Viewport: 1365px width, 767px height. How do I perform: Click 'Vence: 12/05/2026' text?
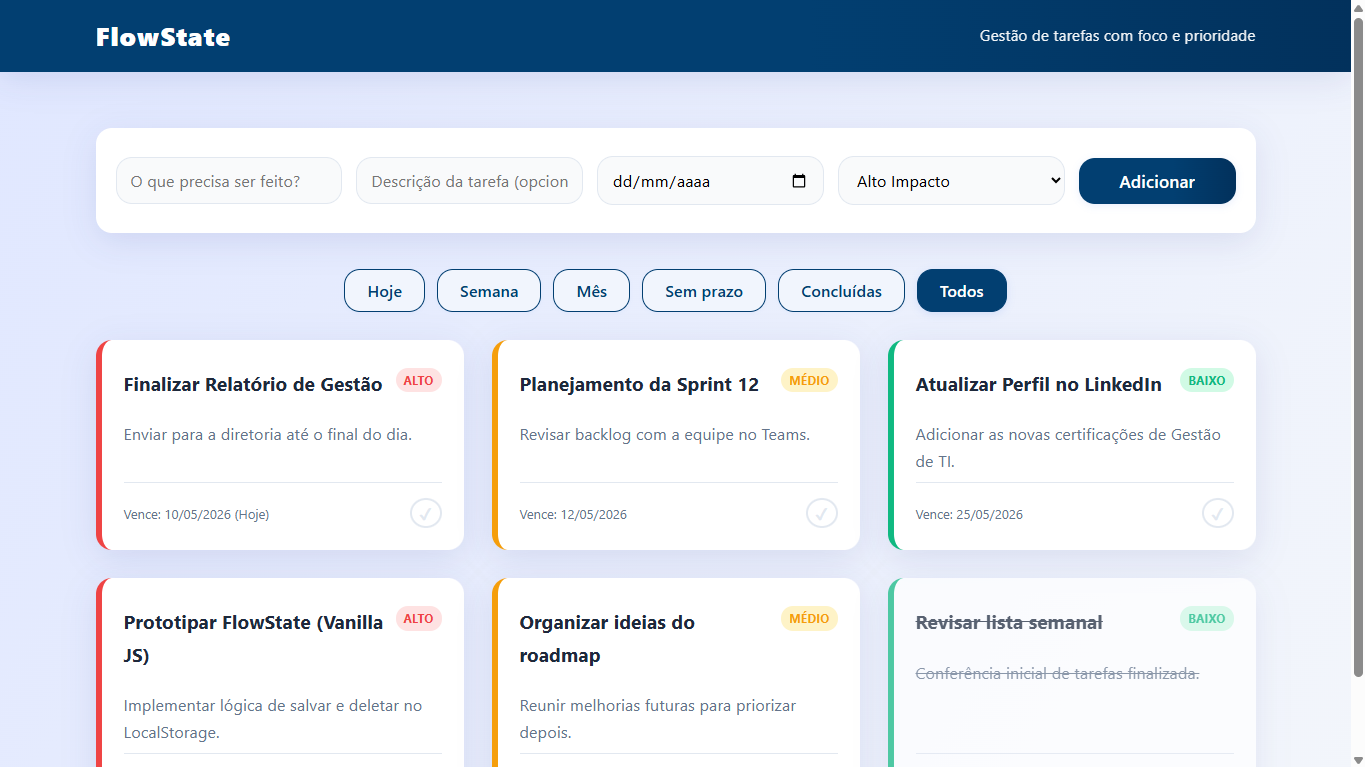click(x=573, y=514)
